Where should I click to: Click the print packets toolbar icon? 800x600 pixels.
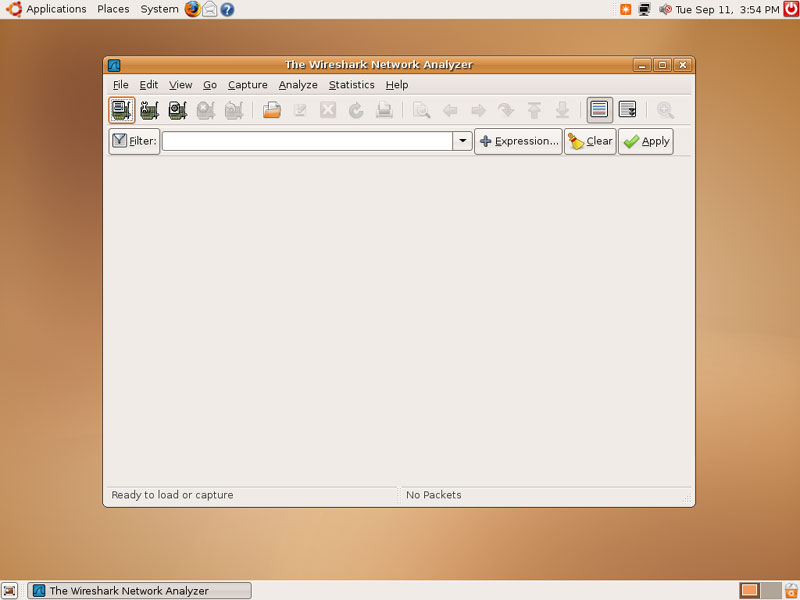coord(384,110)
